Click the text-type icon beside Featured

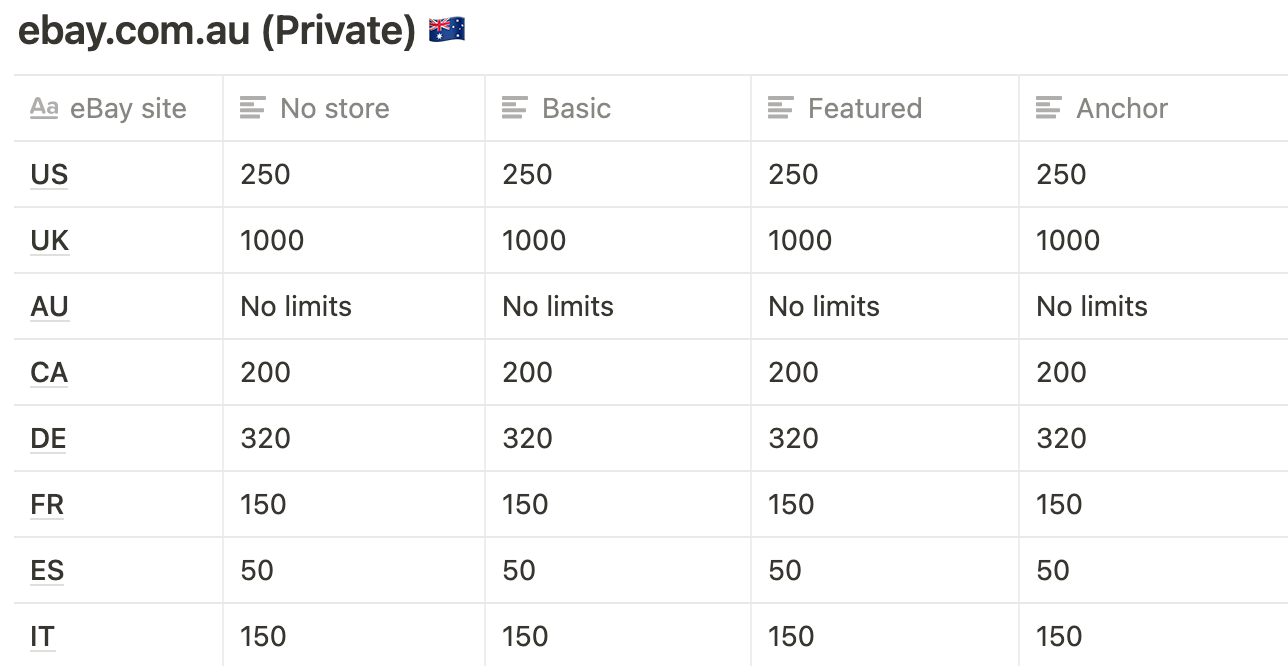(x=780, y=108)
